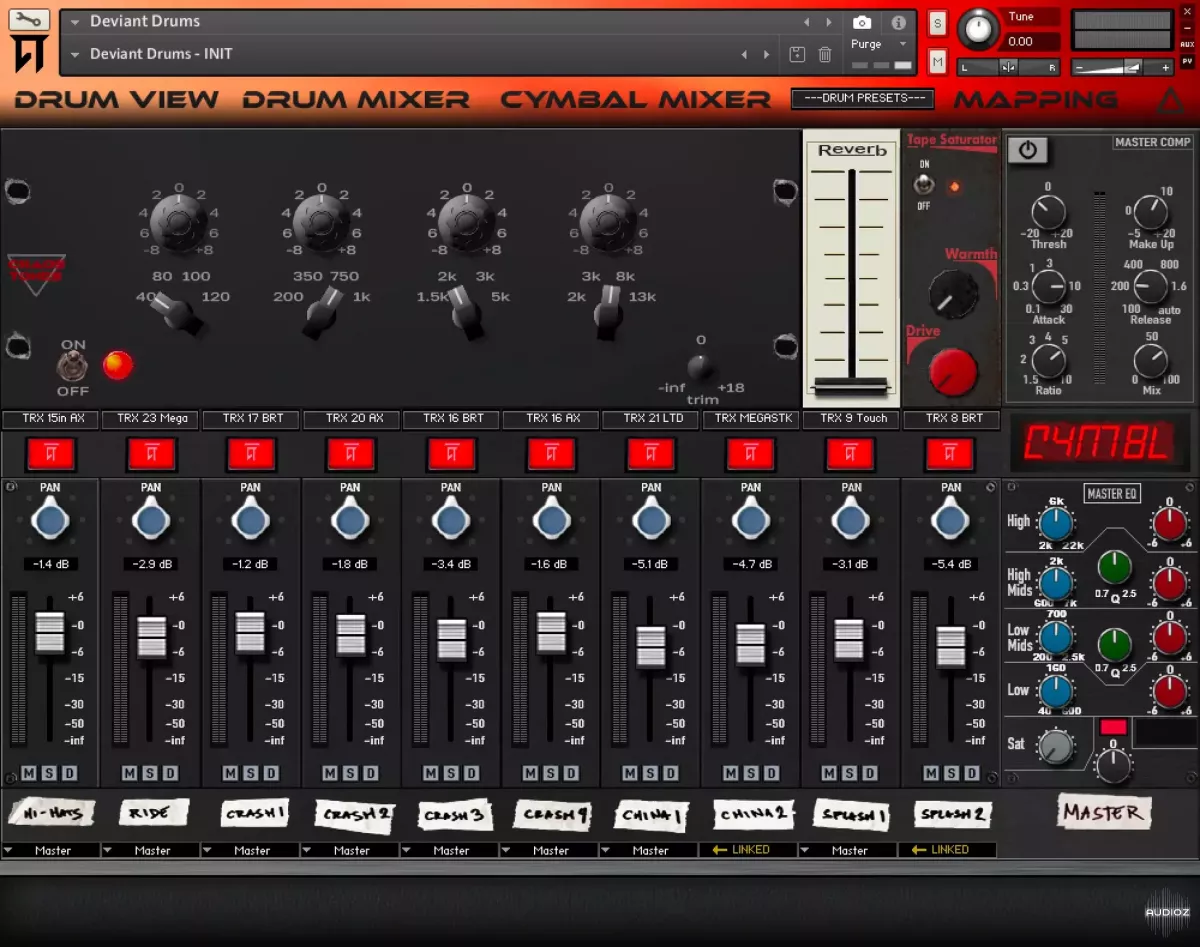Select the TRX 15in AX cymbal slot
The width and height of the screenshot is (1200, 947).
[x=51, y=419]
